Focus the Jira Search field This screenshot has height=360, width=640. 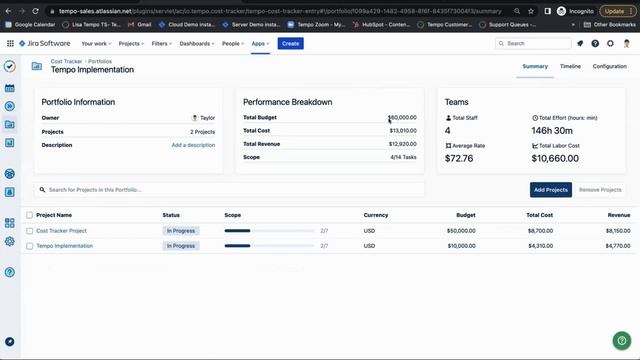[533, 43]
